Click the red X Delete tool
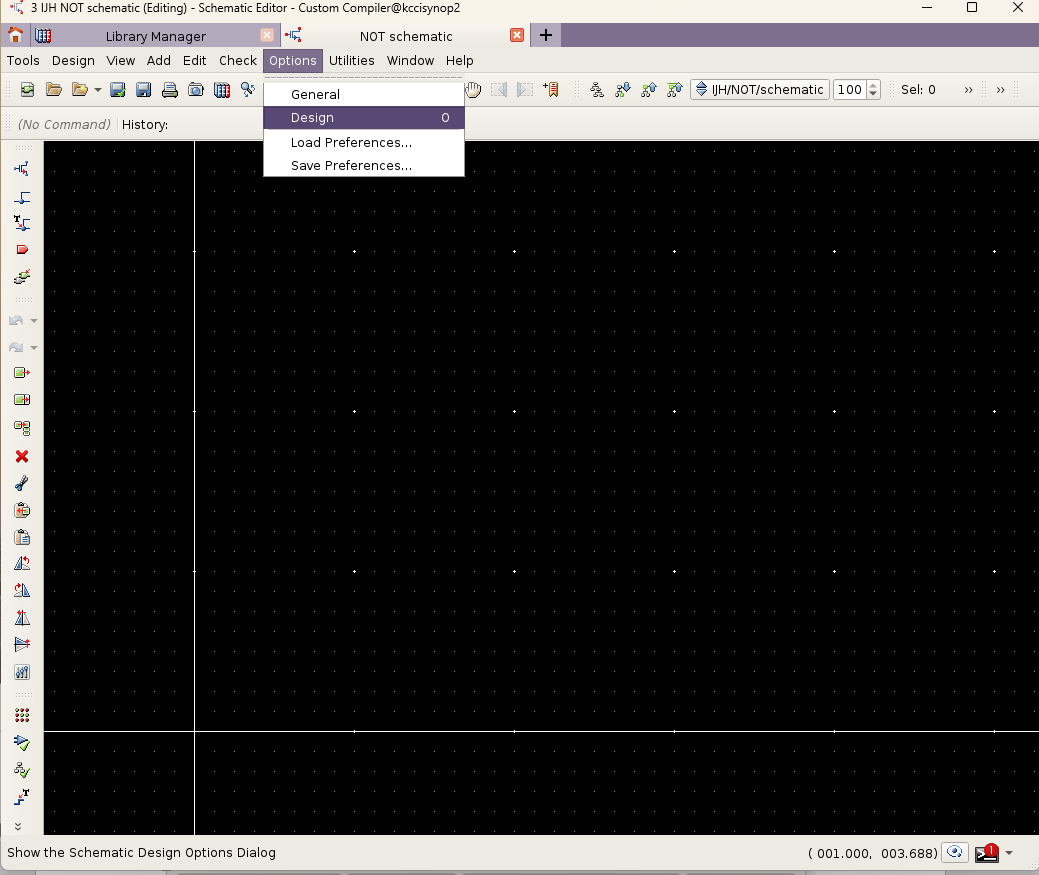This screenshot has height=875, width=1039. 22,456
